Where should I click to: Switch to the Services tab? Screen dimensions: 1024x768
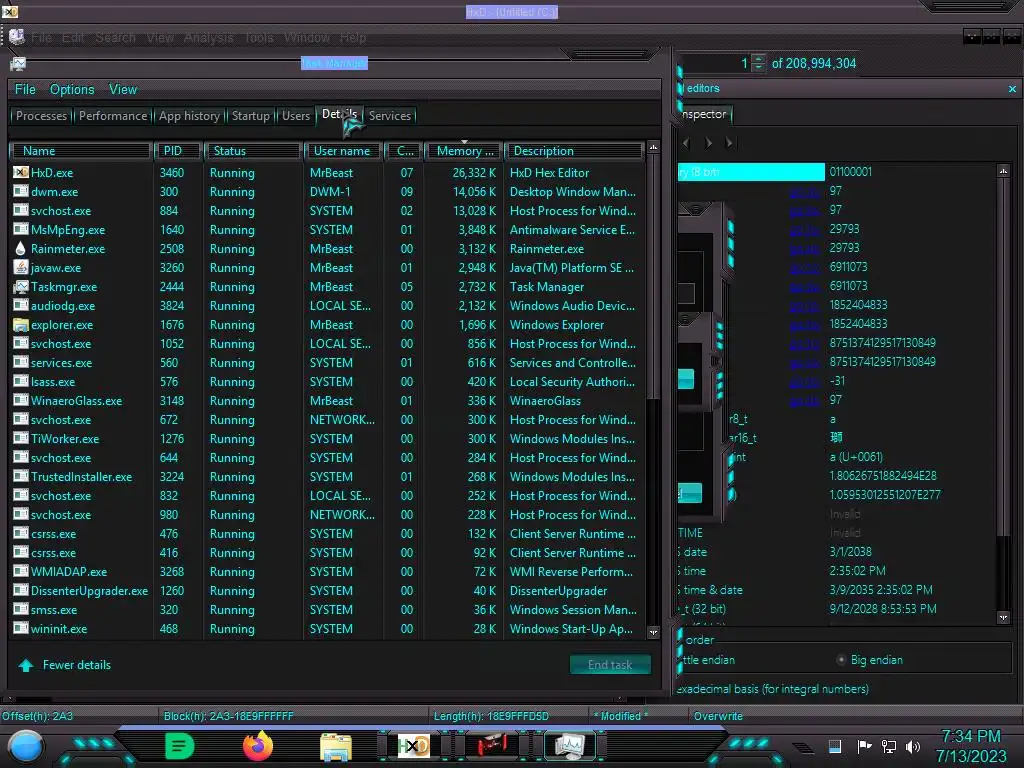390,116
